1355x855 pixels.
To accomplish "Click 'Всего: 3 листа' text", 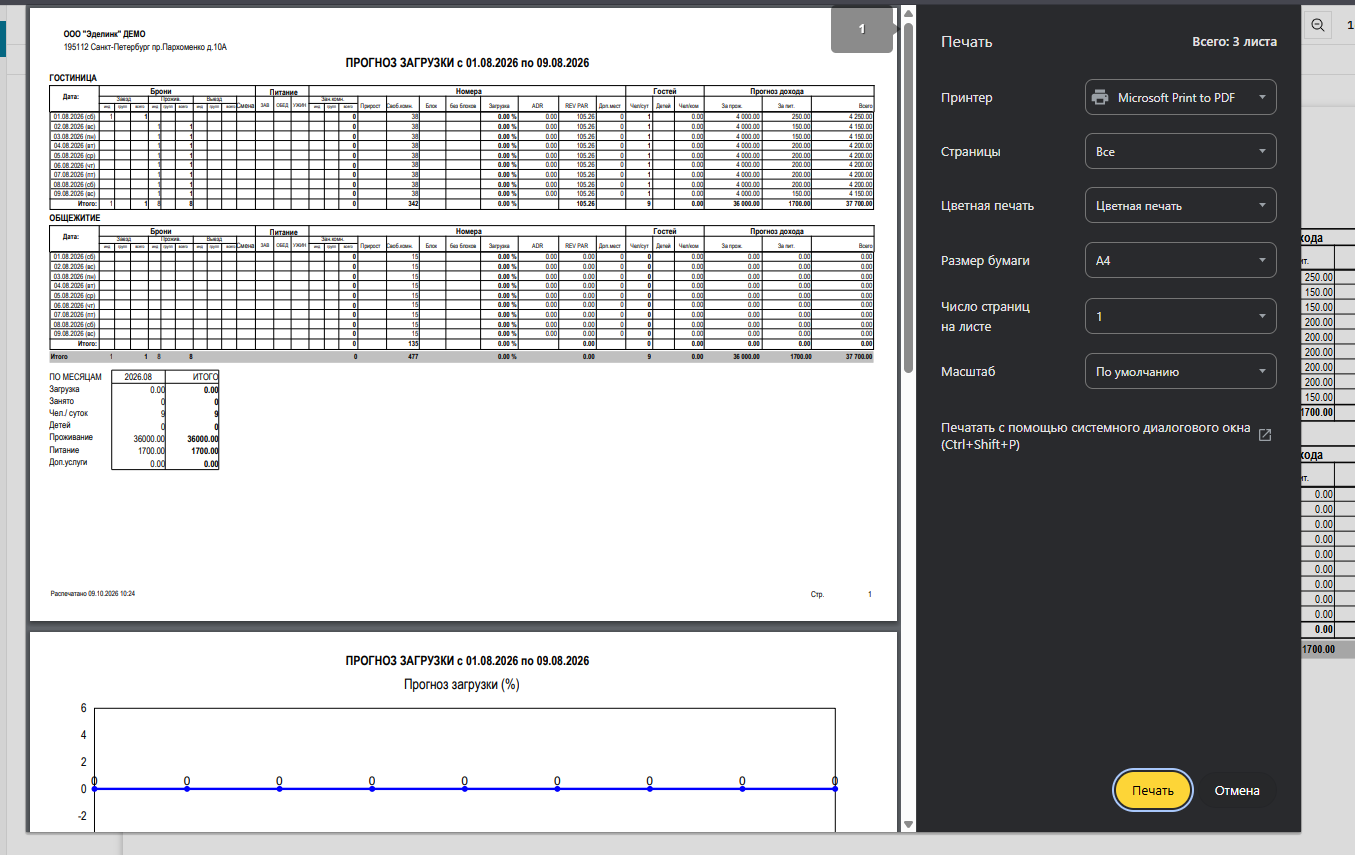I will (x=1234, y=42).
